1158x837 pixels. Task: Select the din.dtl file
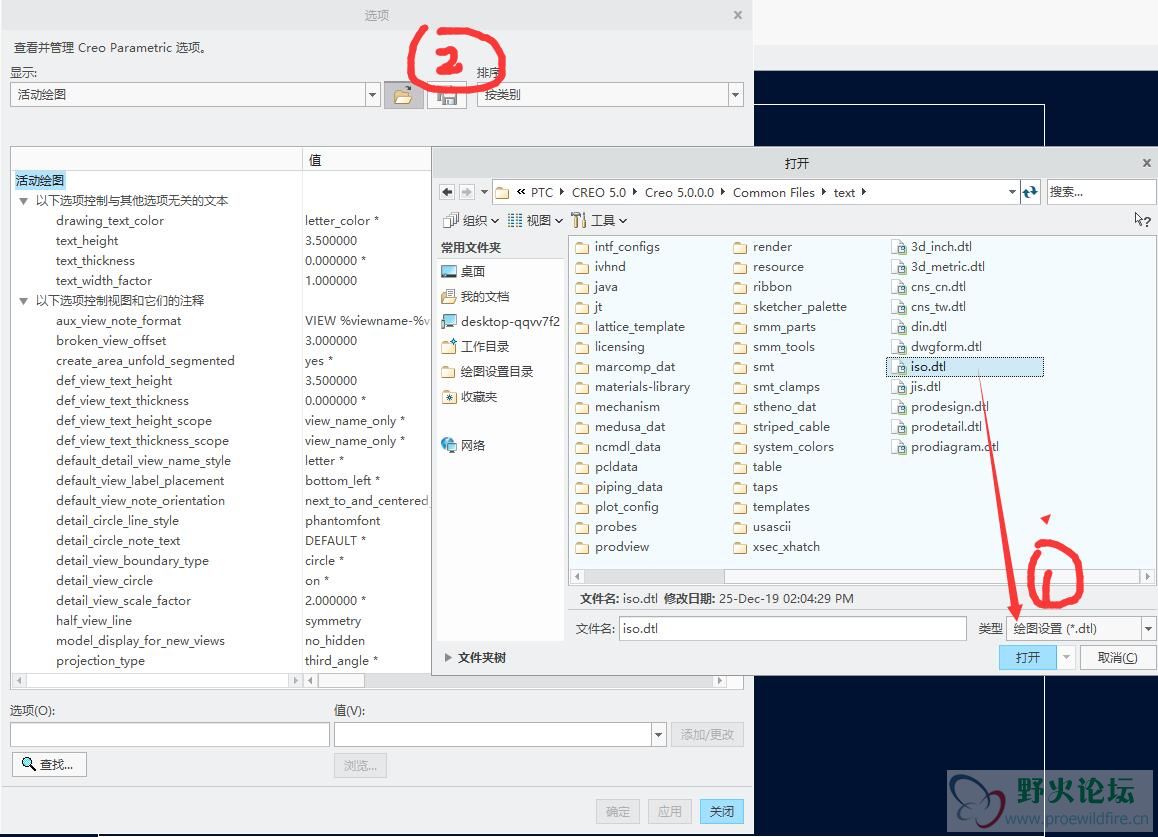coord(919,327)
